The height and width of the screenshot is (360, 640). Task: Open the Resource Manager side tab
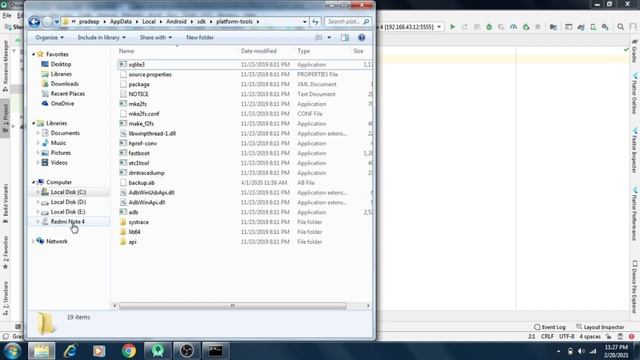(x=5, y=65)
